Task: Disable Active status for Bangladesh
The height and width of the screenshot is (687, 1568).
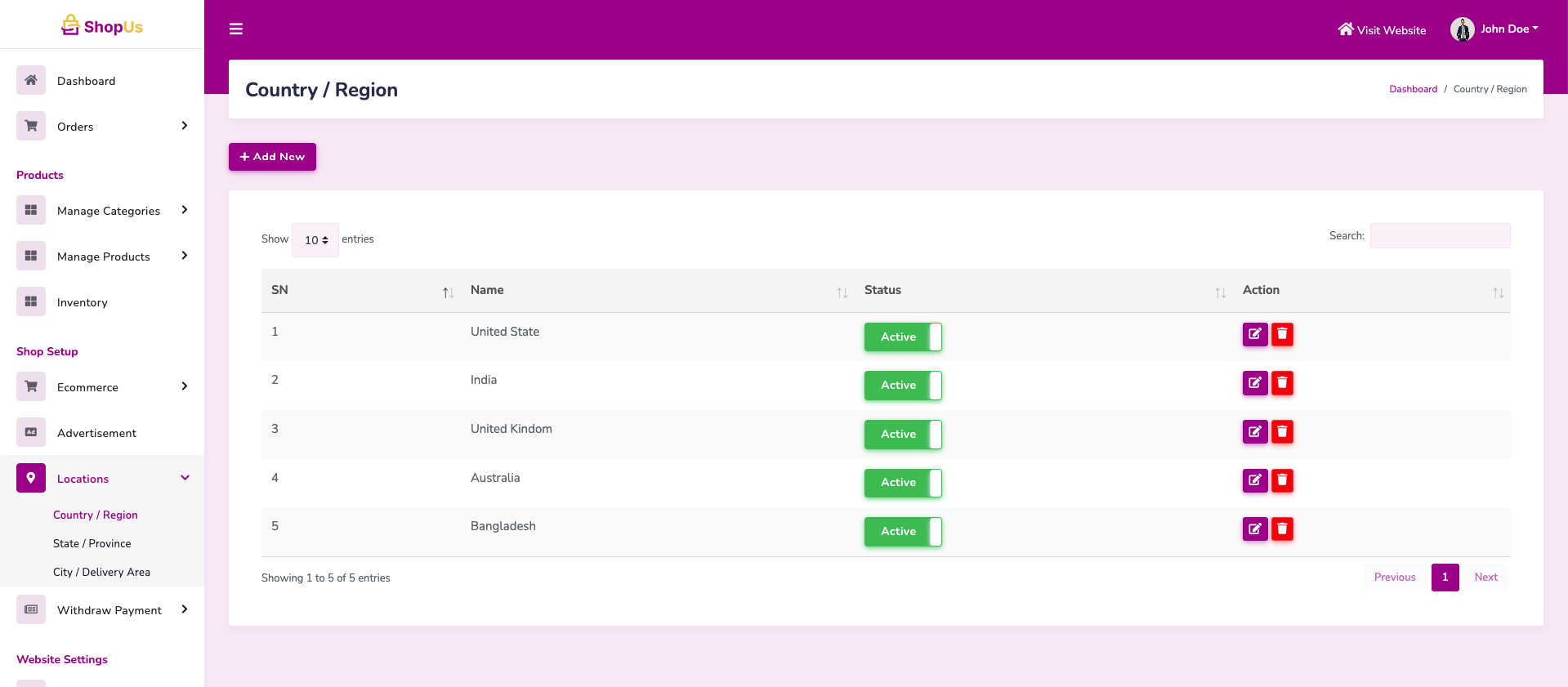Action: (x=902, y=532)
